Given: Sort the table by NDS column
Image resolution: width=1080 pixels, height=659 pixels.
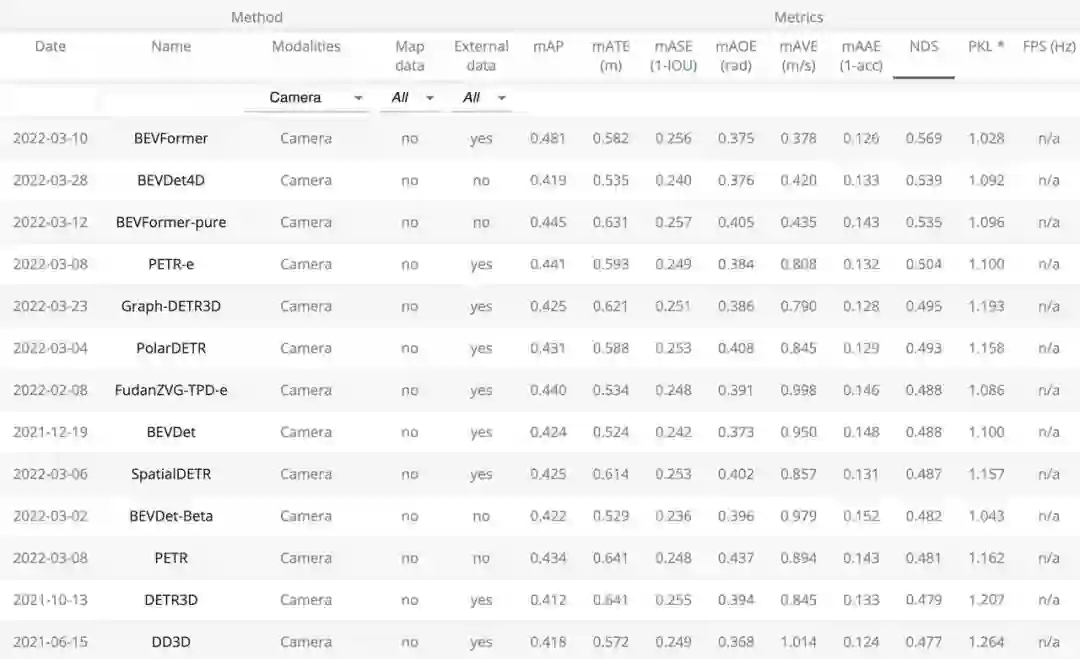Looking at the screenshot, I should (923, 47).
